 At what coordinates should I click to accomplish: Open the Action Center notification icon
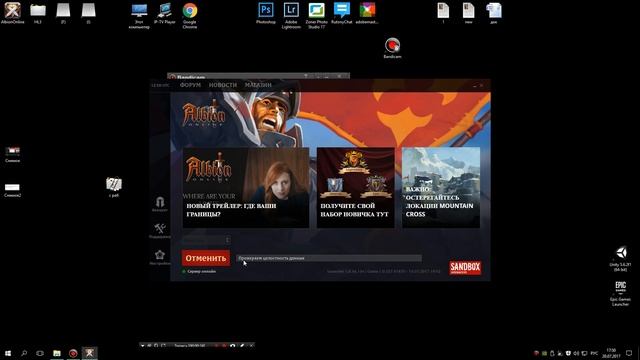click(629, 353)
